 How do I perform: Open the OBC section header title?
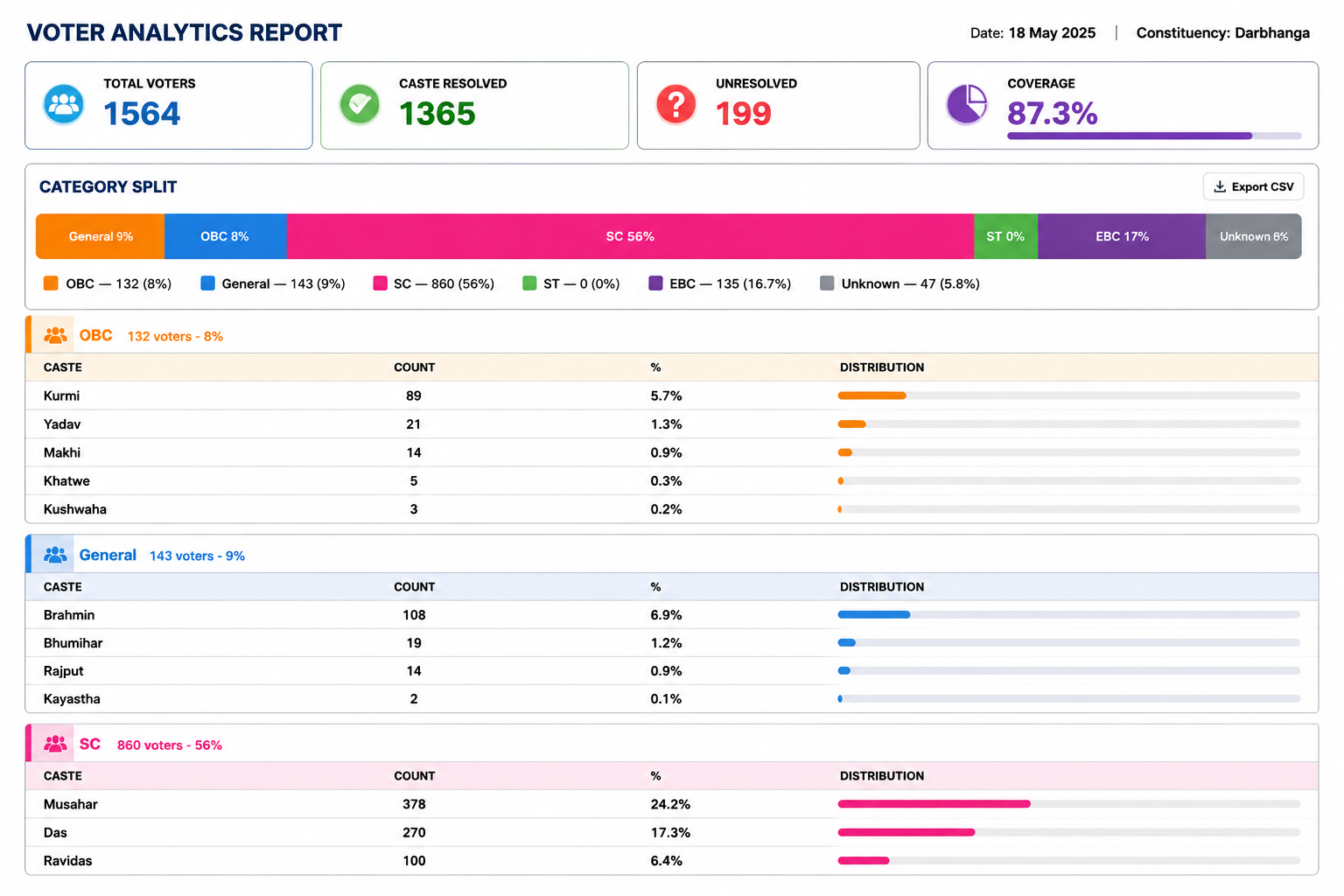coord(95,335)
